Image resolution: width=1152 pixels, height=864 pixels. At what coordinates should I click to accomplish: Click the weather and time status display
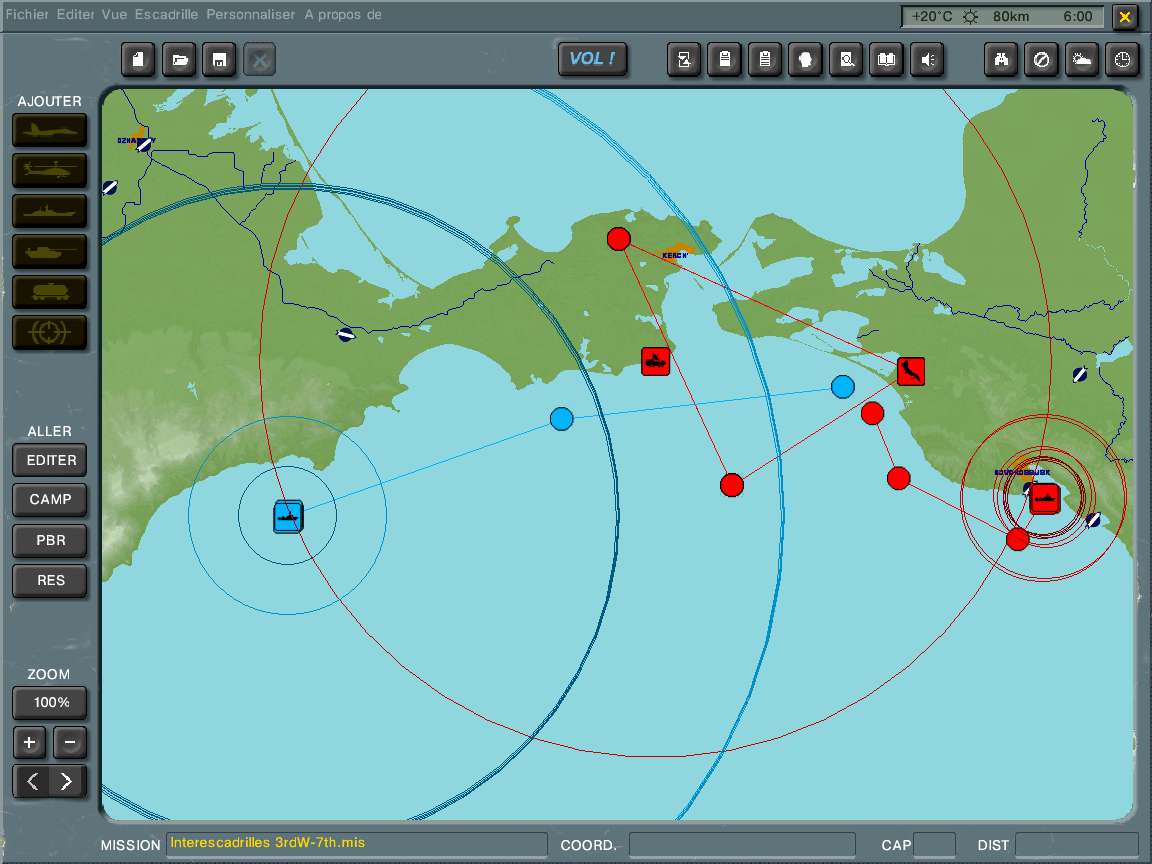click(x=1002, y=16)
